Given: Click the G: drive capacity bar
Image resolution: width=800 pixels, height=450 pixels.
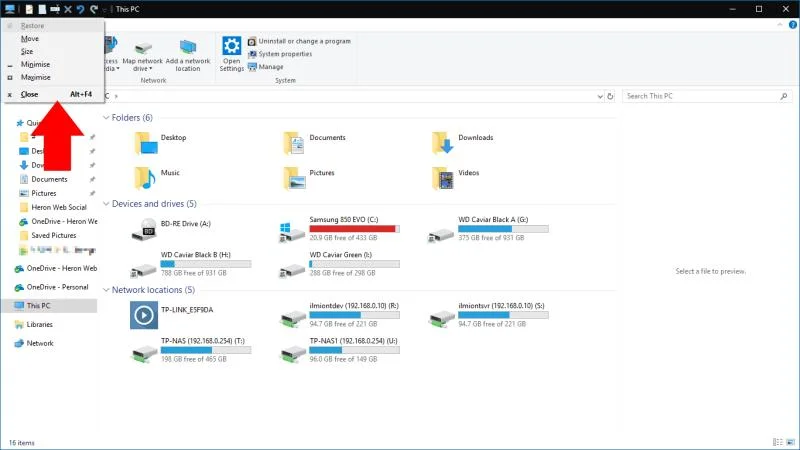Looking at the screenshot, I should click(x=503, y=229).
